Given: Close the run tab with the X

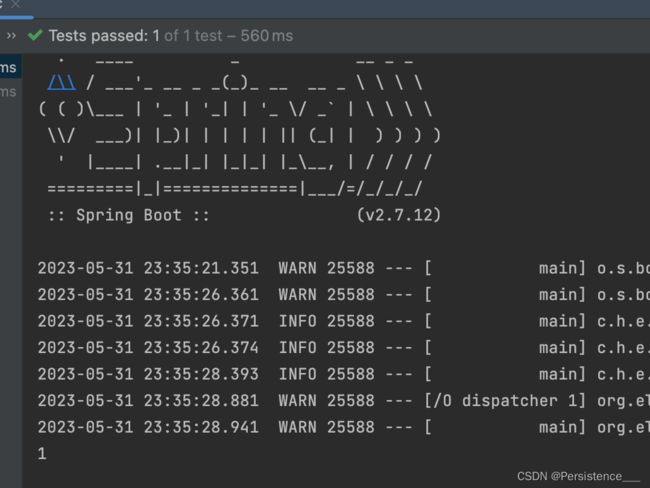Looking at the screenshot, I should (16, 4).
